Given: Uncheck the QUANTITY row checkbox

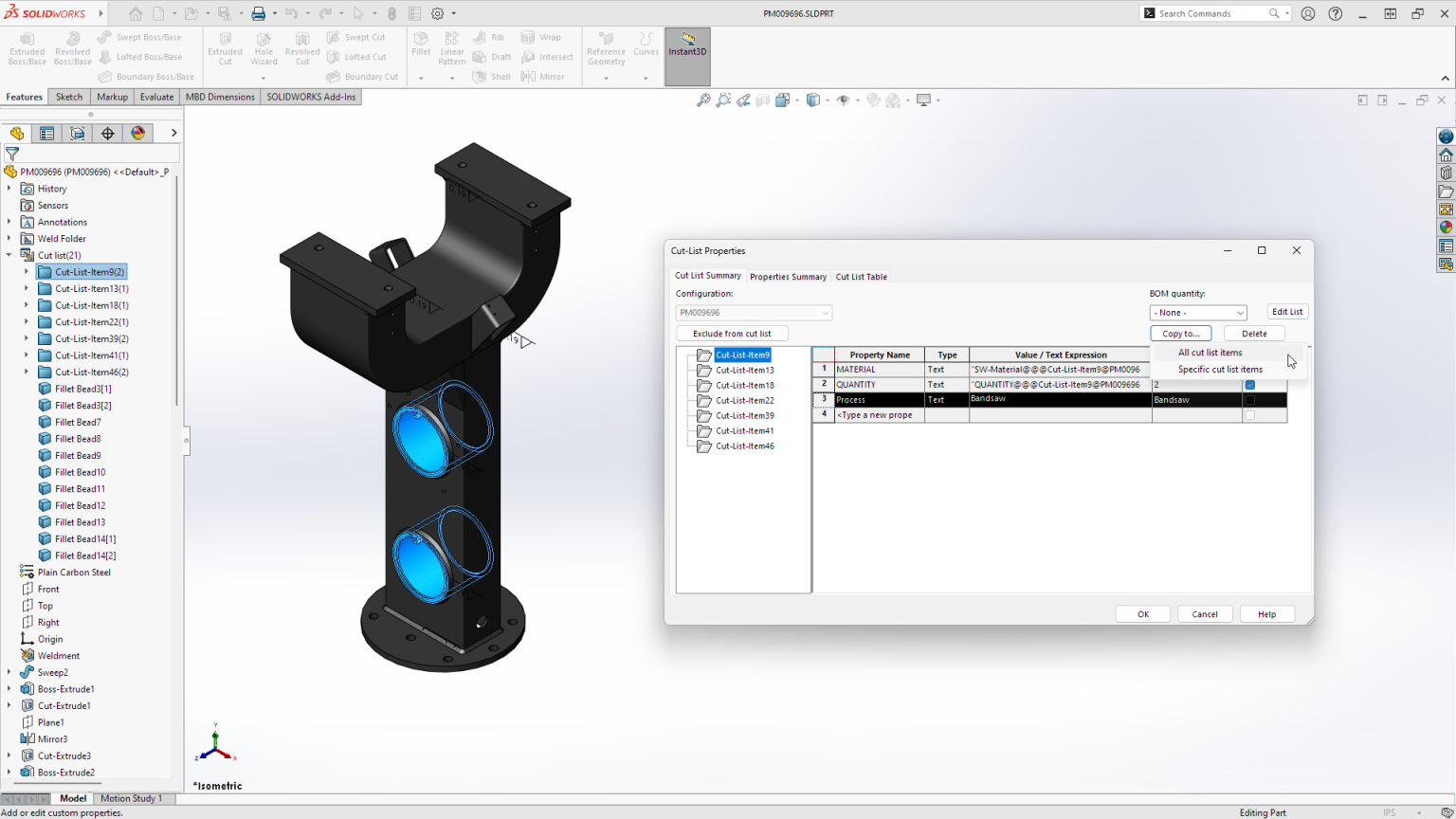Looking at the screenshot, I should click(x=1249, y=384).
